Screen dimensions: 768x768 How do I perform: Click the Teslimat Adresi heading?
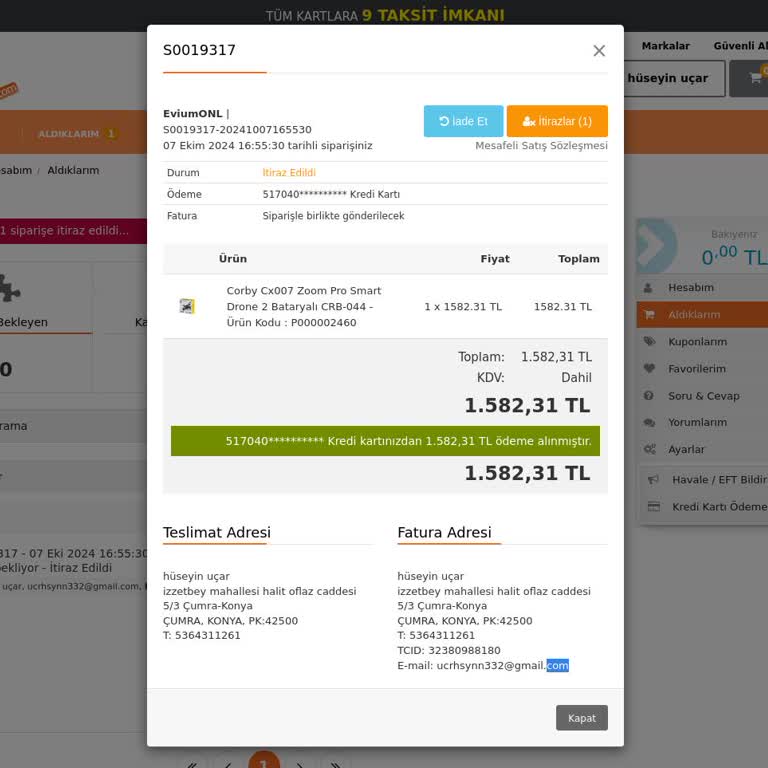(x=216, y=532)
